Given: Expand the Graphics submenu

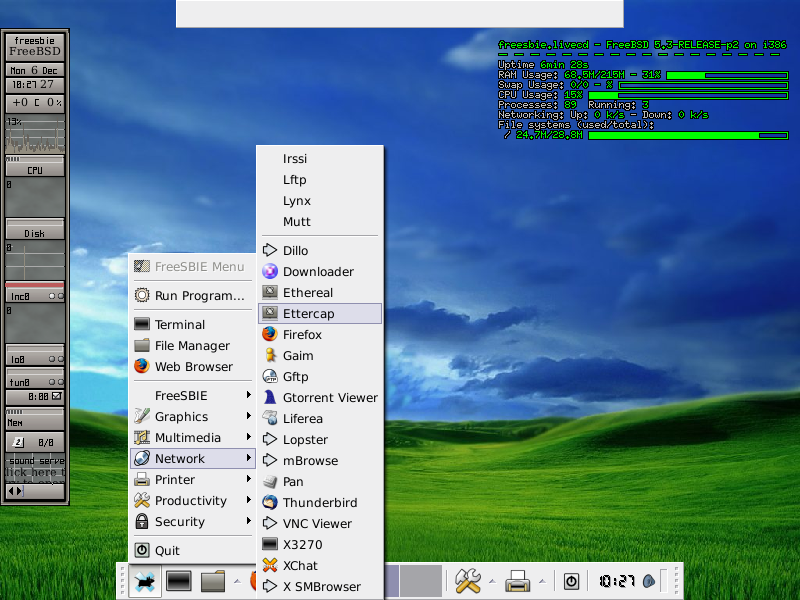Looking at the screenshot, I should pos(192,416).
